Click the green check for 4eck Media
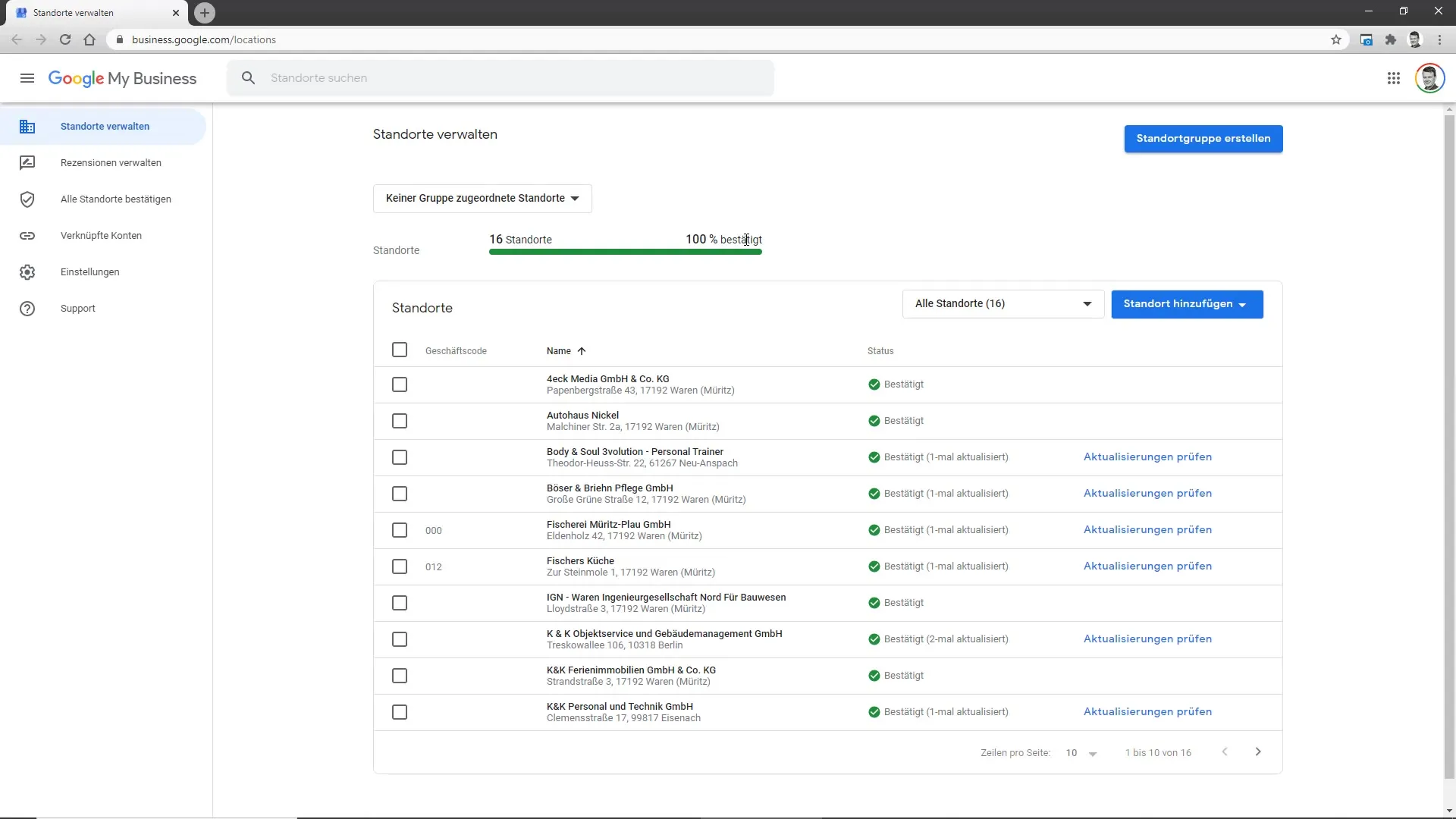This screenshot has height=819, width=1456. pyautogui.click(x=874, y=384)
